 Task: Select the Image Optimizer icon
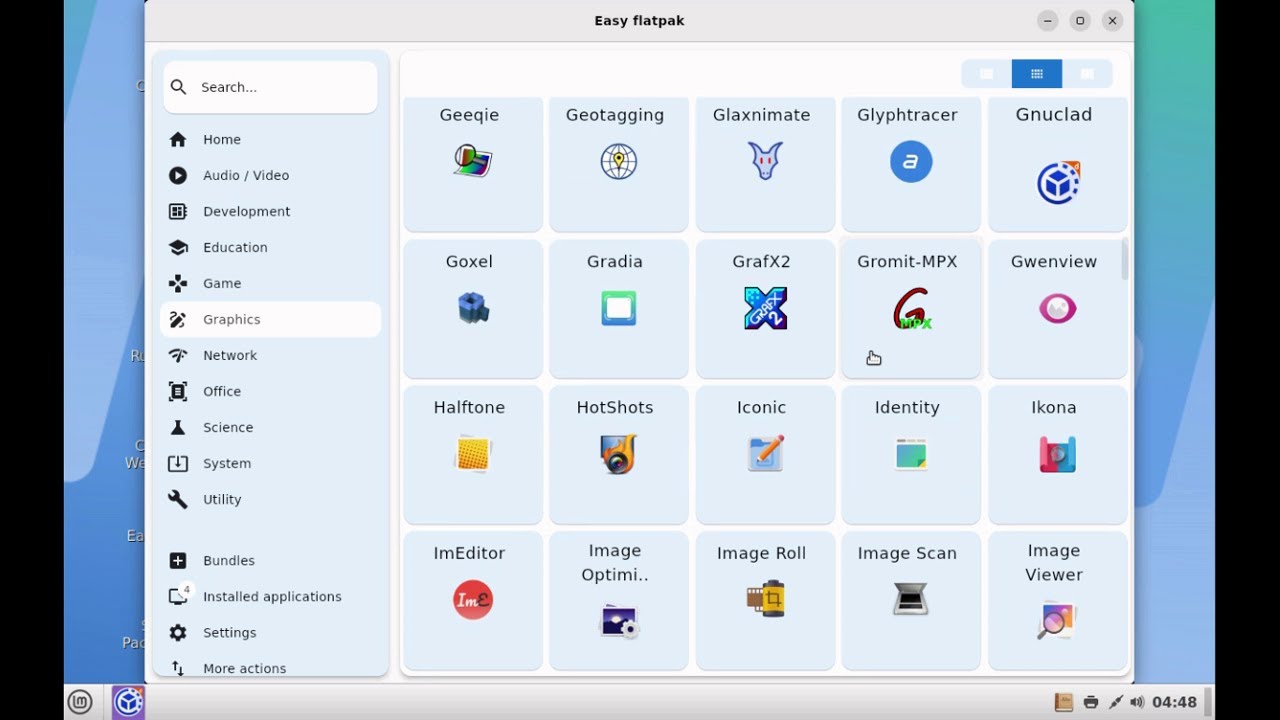(x=620, y=621)
